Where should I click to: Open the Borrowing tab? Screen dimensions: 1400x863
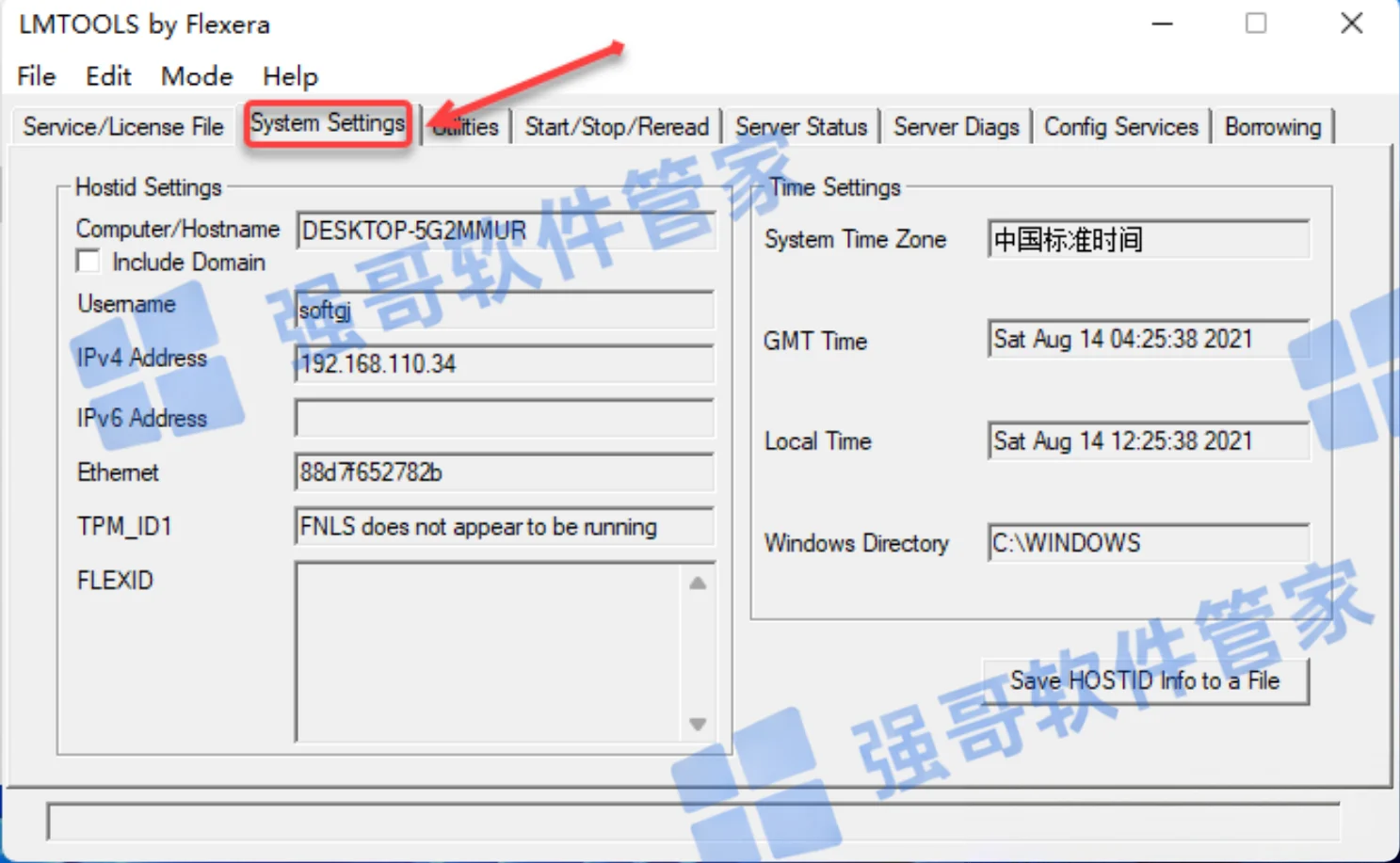[x=1273, y=126]
